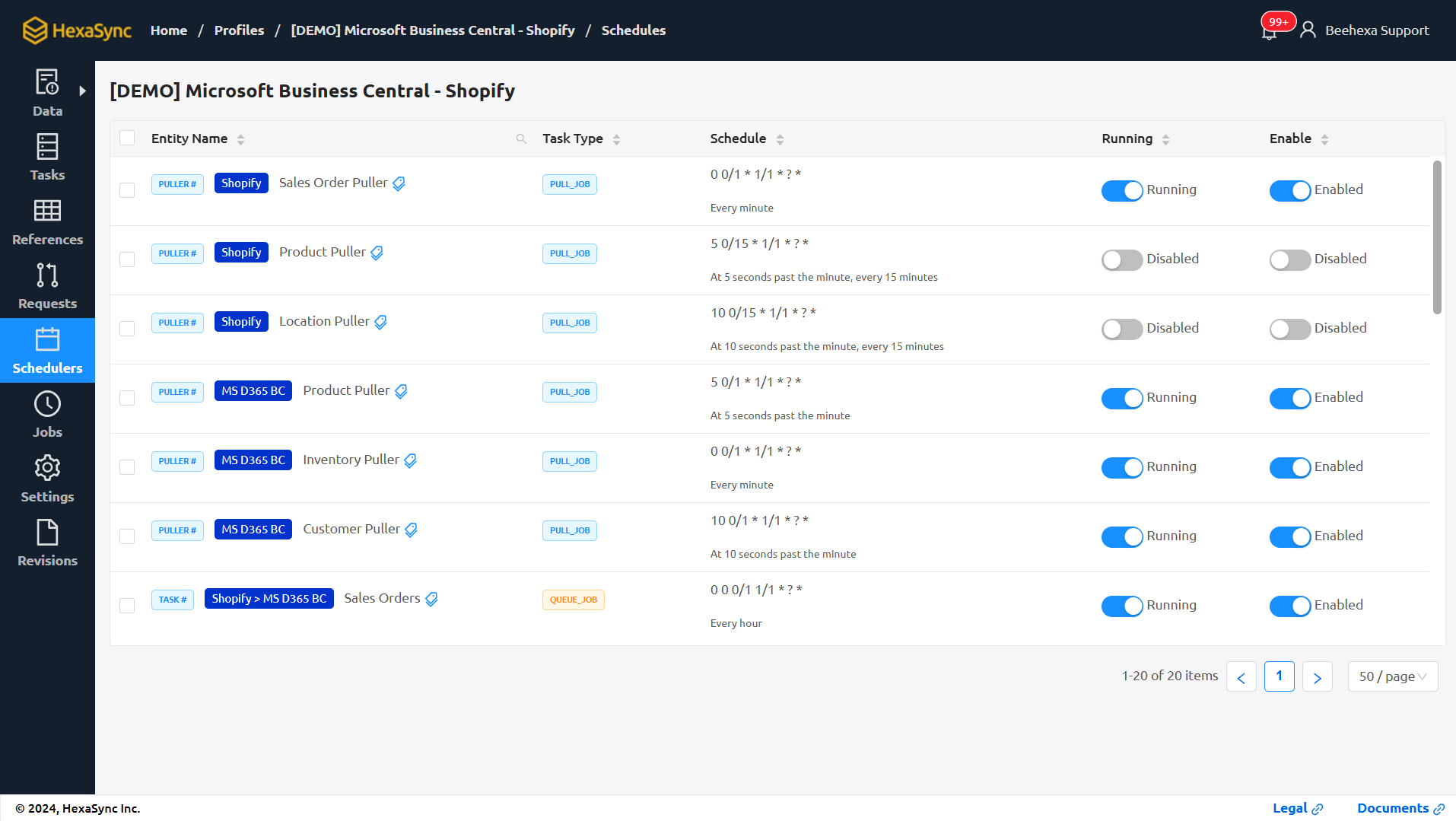Open the Data section icon in sidebar

click(47, 82)
